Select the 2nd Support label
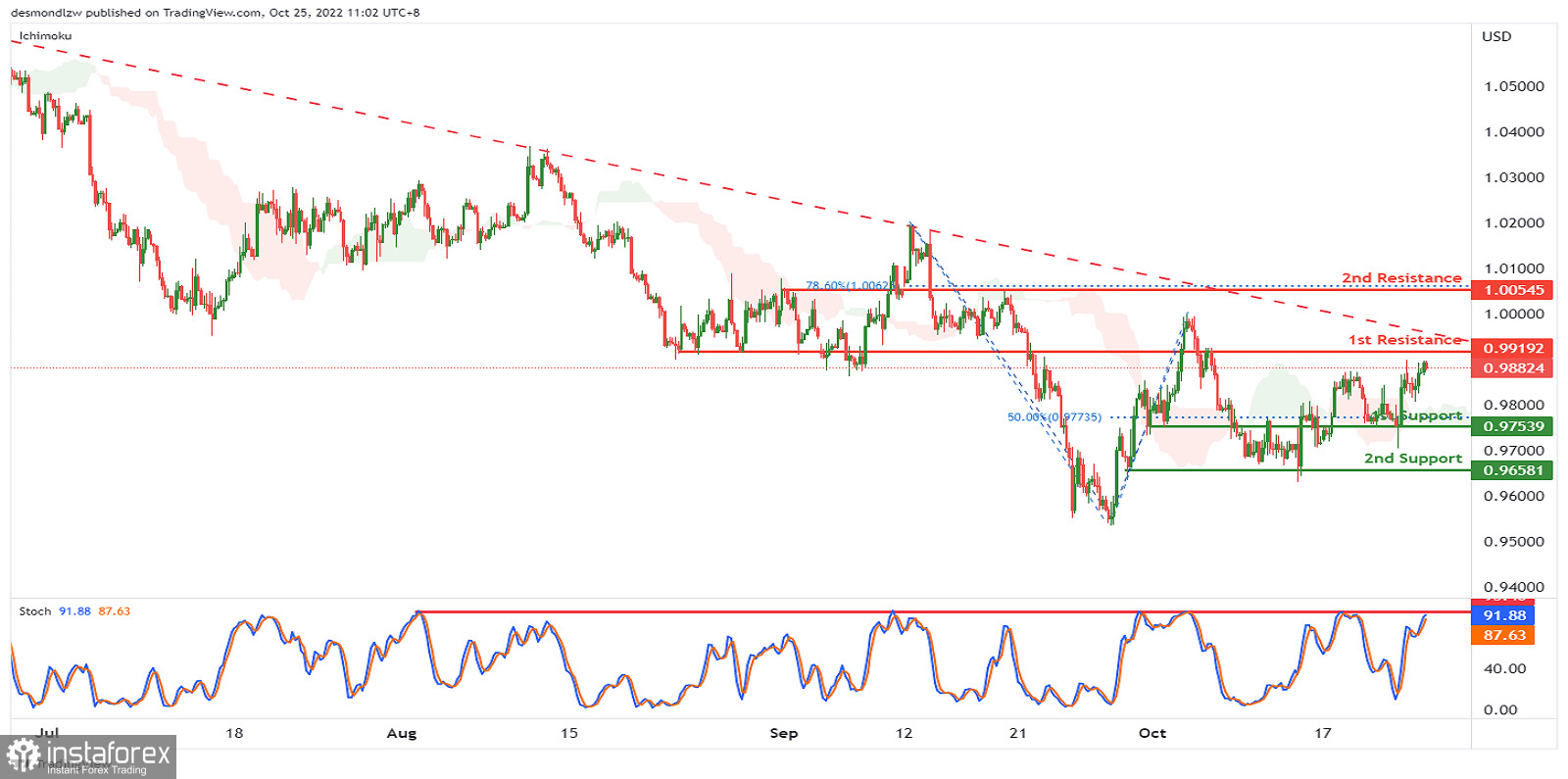 [x=1413, y=459]
